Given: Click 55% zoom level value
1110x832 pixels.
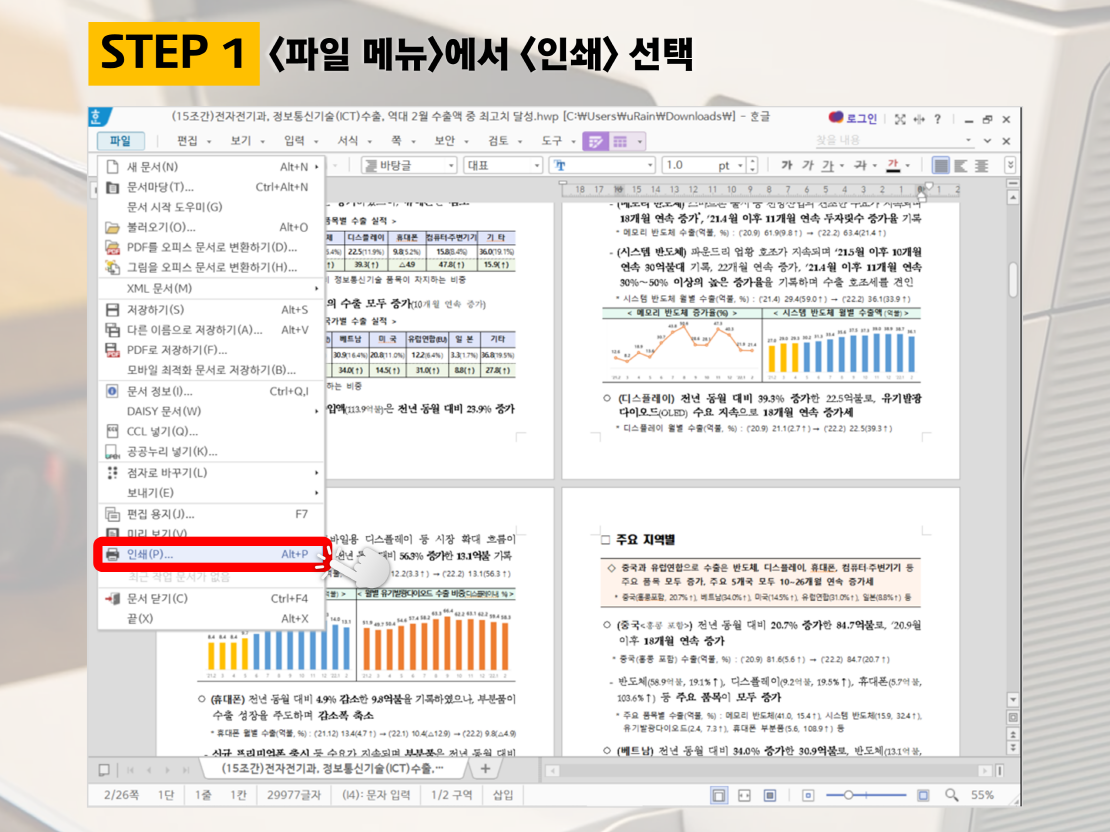Looking at the screenshot, I should [983, 795].
